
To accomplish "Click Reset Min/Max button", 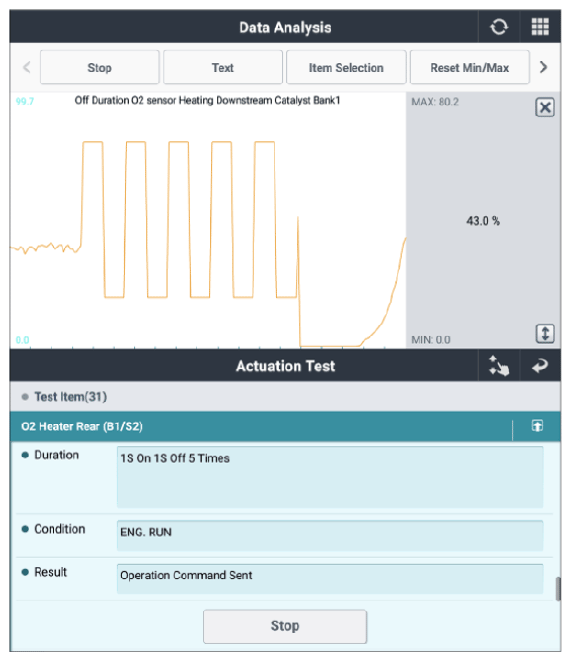I will [469, 67].
